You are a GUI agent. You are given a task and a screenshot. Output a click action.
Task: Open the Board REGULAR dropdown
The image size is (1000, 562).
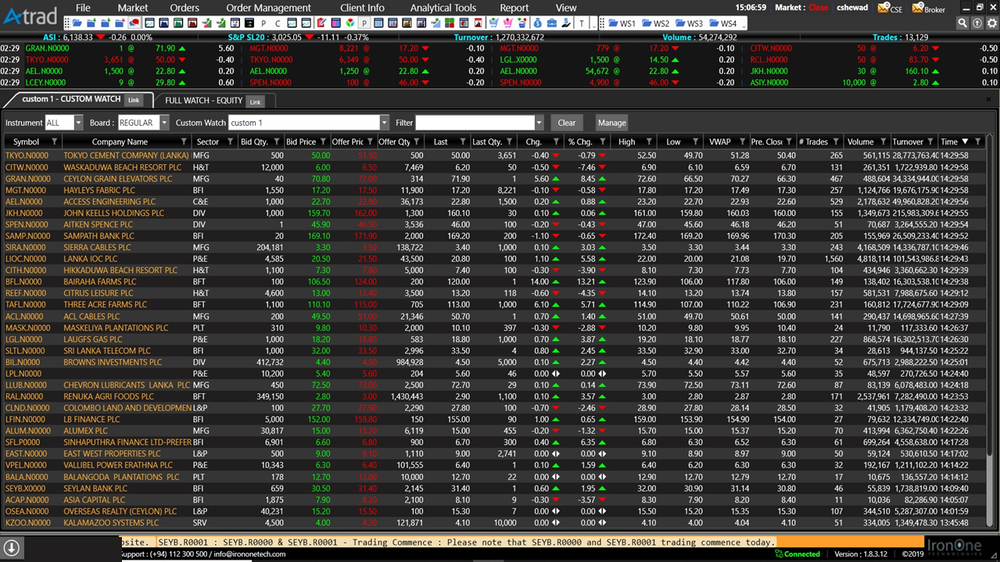[164, 123]
